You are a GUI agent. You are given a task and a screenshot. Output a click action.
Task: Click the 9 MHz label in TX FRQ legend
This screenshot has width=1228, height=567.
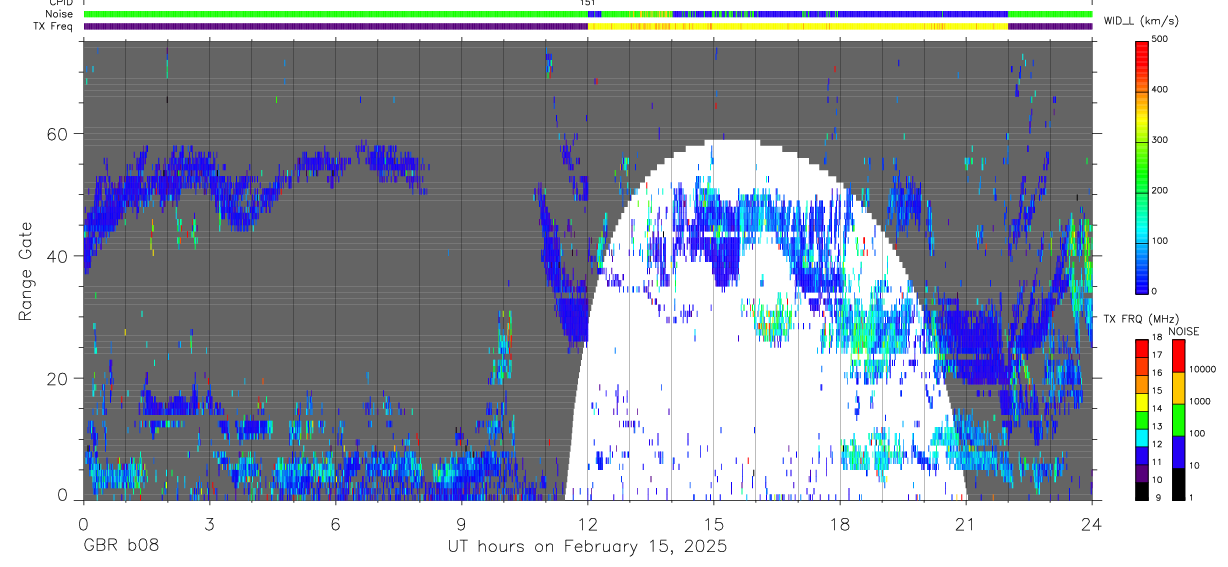tap(1156, 498)
